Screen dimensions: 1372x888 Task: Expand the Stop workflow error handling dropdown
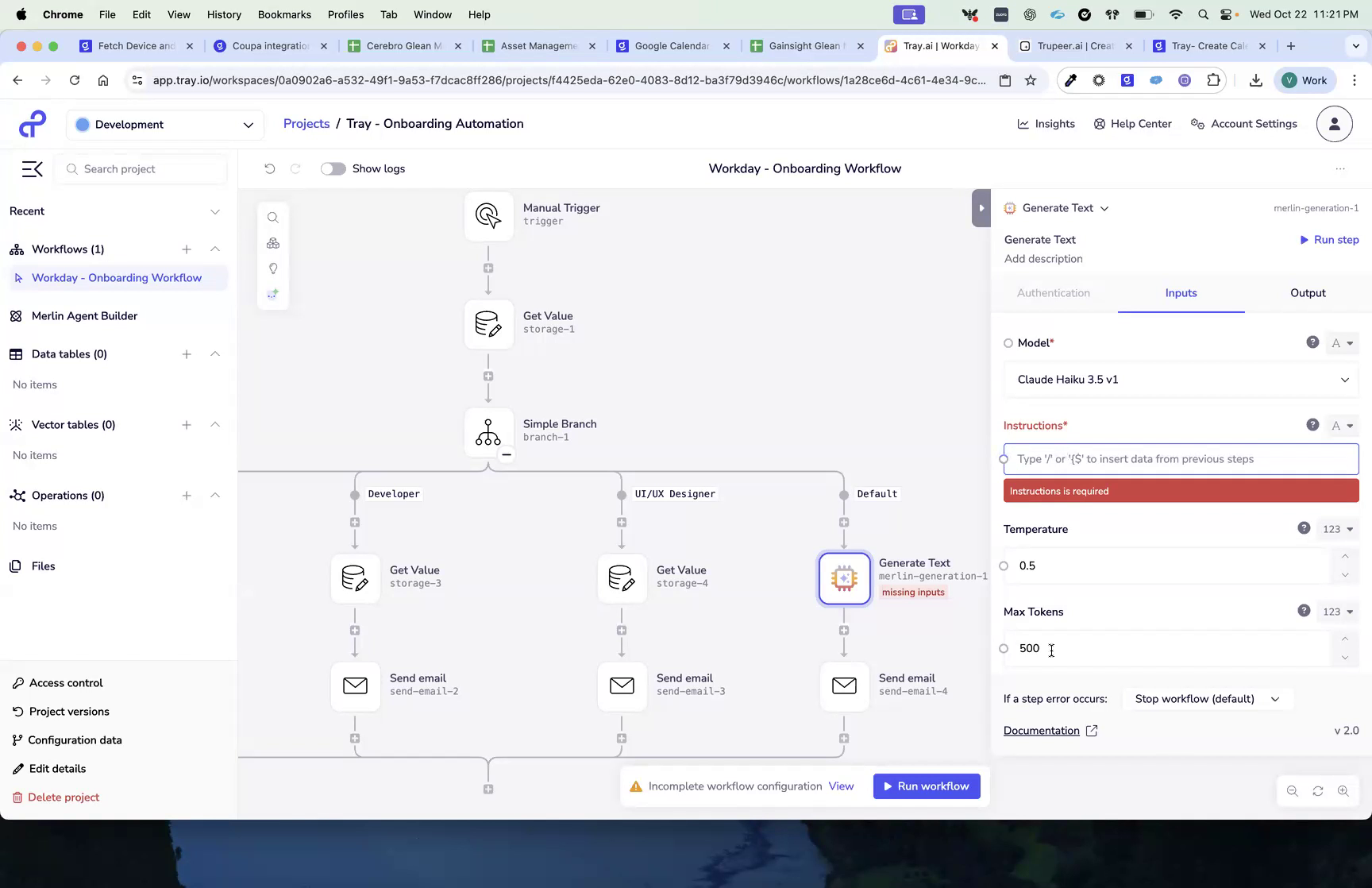1206,699
